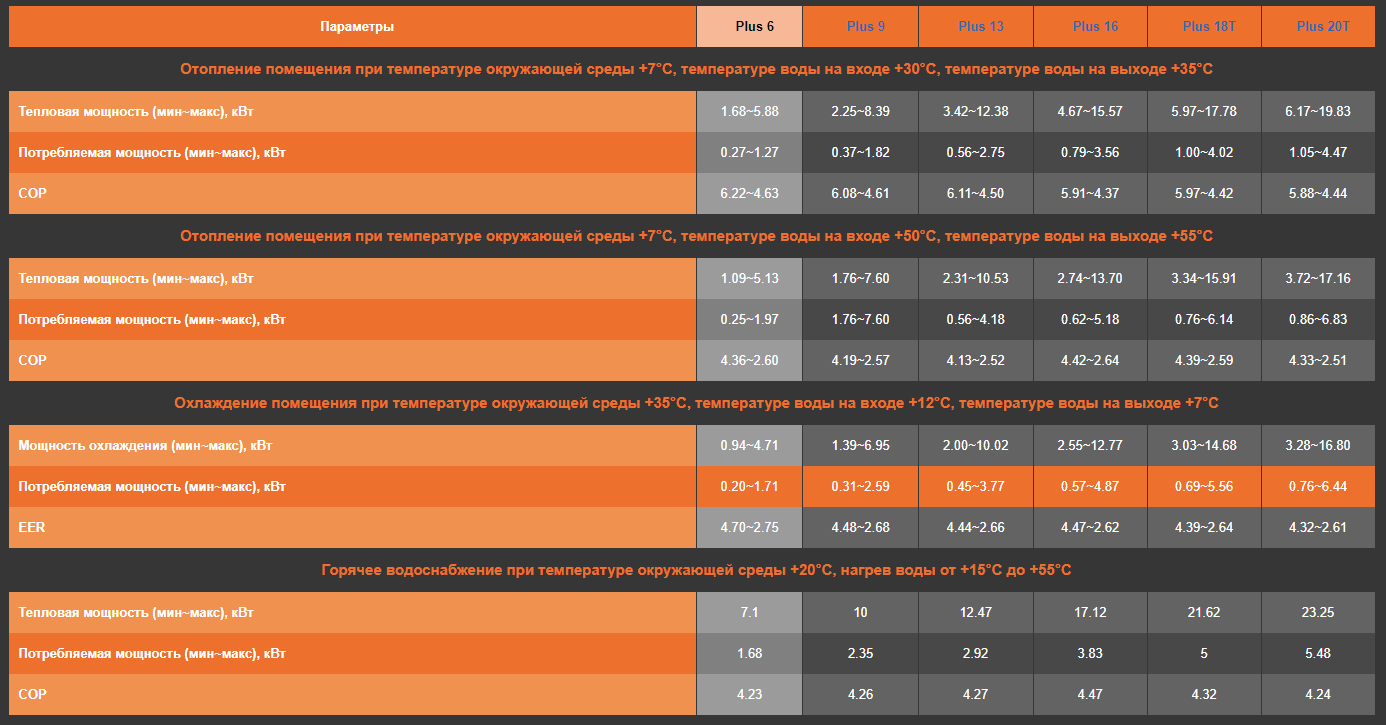Open the Plus 13 model tab
Image resolution: width=1386 pixels, height=725 pixels.
click(980, 27)
